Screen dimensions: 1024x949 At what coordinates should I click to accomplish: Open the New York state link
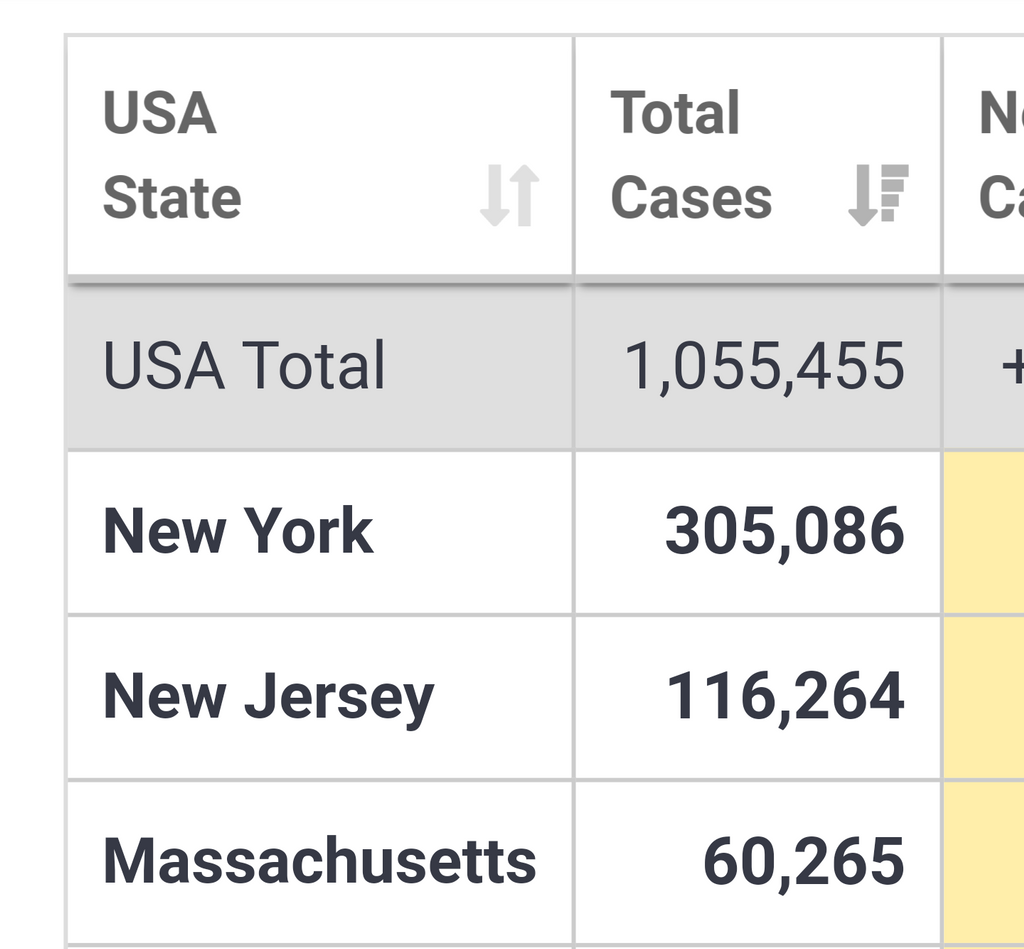[238, 531]
